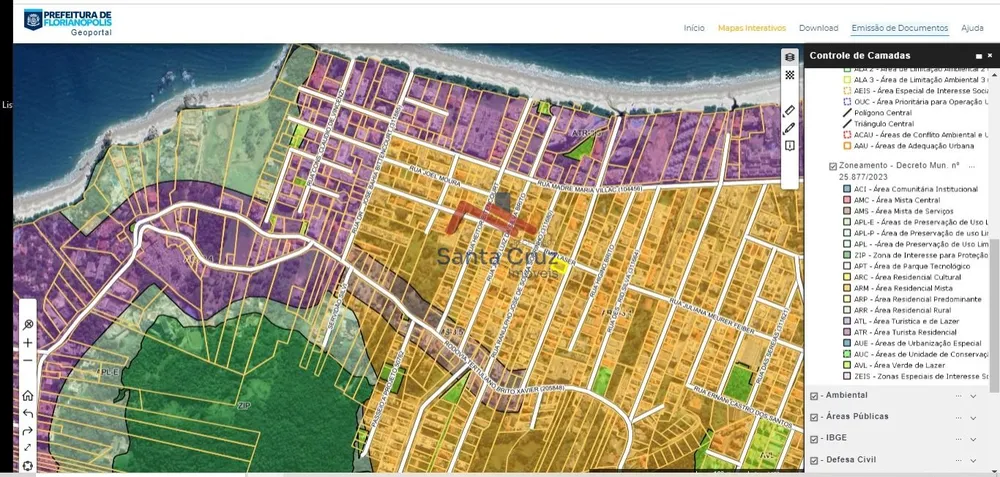Zoom out with the minus button

(x=27, y=360)
